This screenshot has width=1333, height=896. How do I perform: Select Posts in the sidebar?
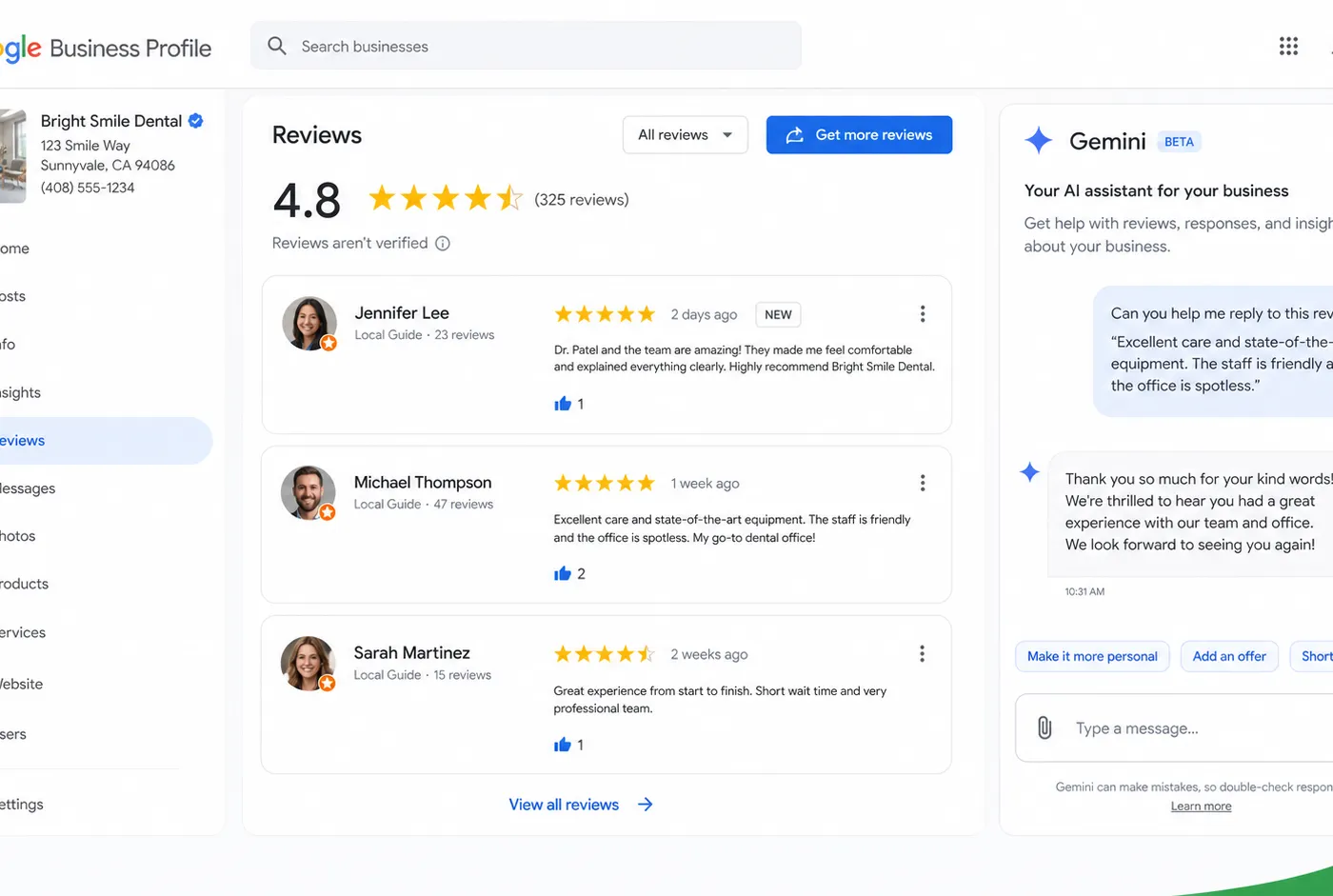point(12,296)
